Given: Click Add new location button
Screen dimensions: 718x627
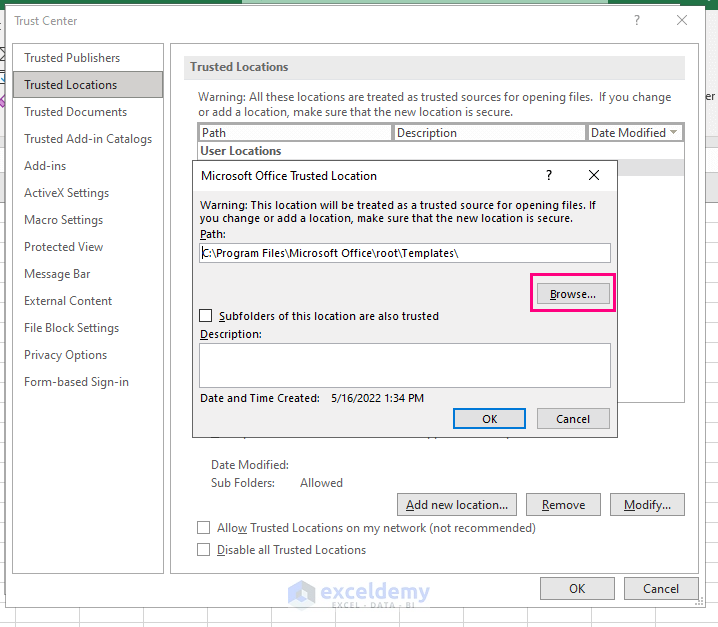Looking at the screenshot, I should (457, 504).
